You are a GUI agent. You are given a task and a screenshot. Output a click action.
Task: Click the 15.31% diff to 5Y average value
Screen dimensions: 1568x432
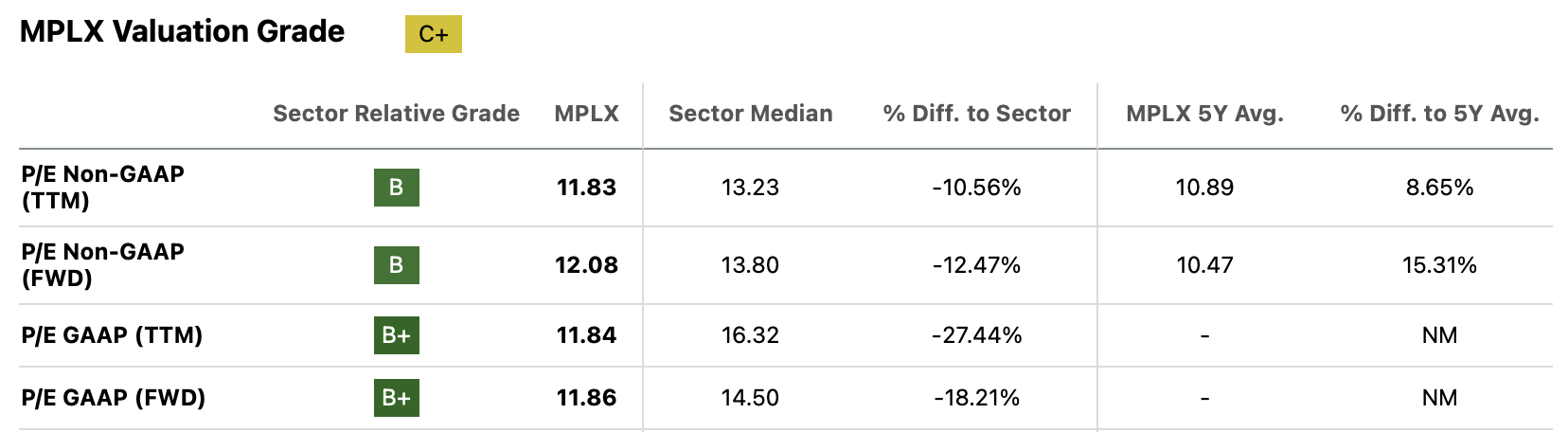(1439, 265)
